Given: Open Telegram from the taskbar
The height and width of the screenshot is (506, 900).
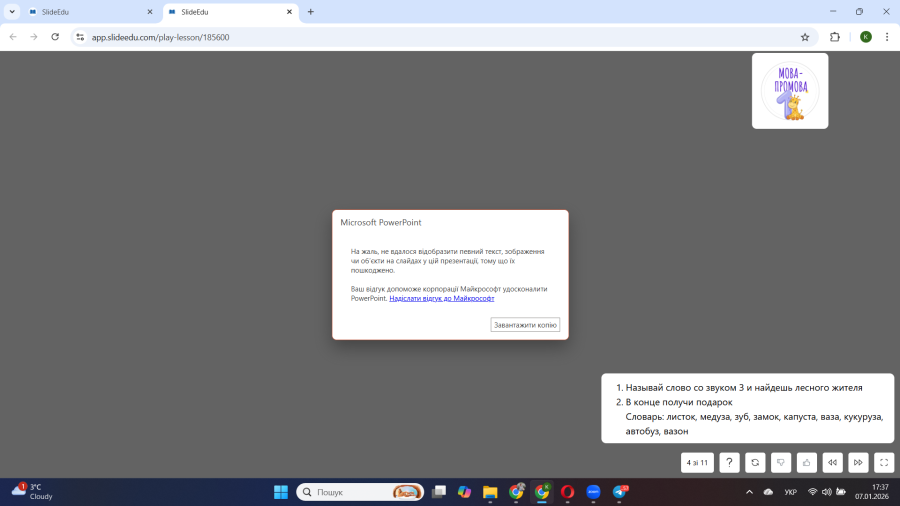Looking at the screenshot, I should pyautogui.click(x=620, y=492).
